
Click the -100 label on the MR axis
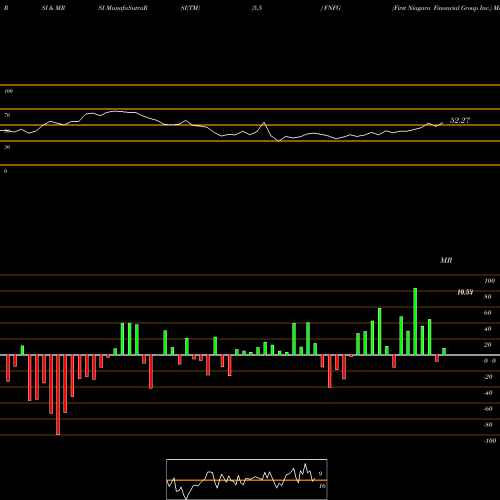coord(490,441)
